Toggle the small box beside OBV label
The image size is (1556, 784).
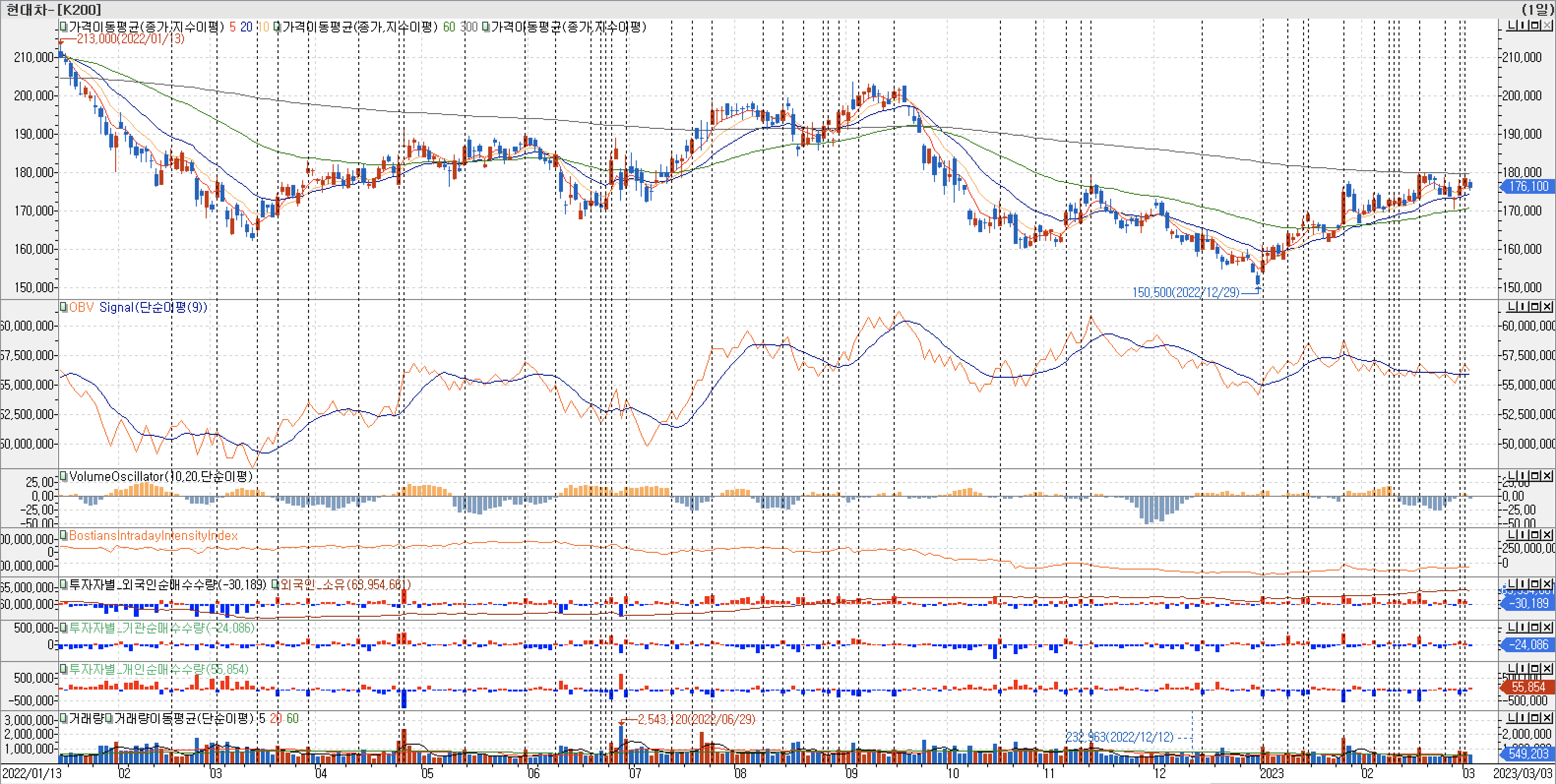pyautogui.click(x=63, y=307)
